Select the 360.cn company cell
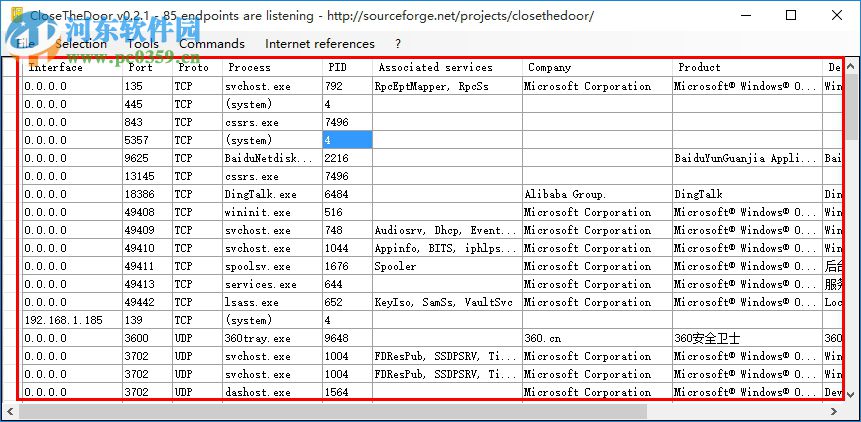The width and height of the screenshot is (861, 422). click(597, 339)
